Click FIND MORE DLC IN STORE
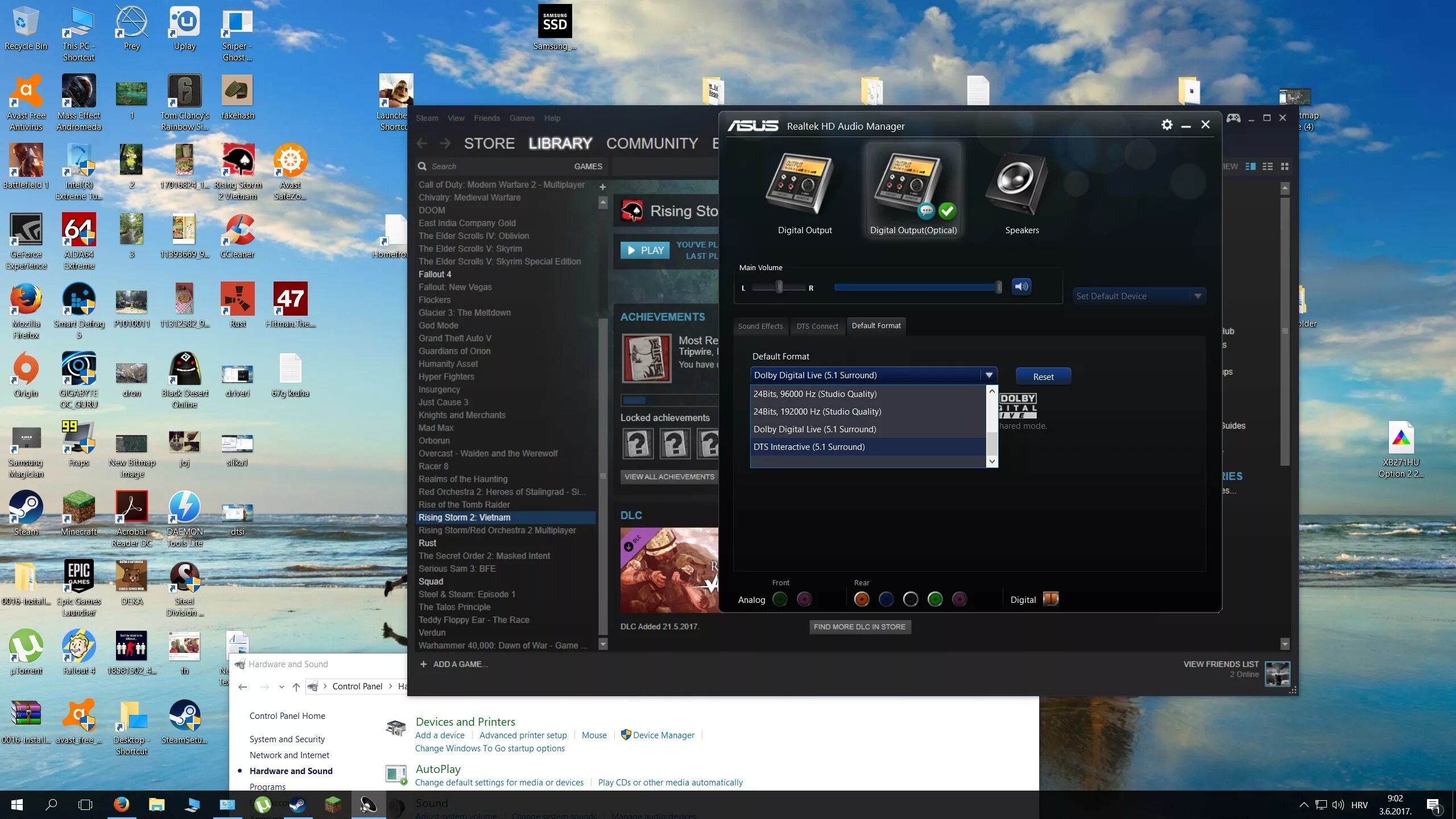This screenshot has height=819, width=1456. (859, 627)
